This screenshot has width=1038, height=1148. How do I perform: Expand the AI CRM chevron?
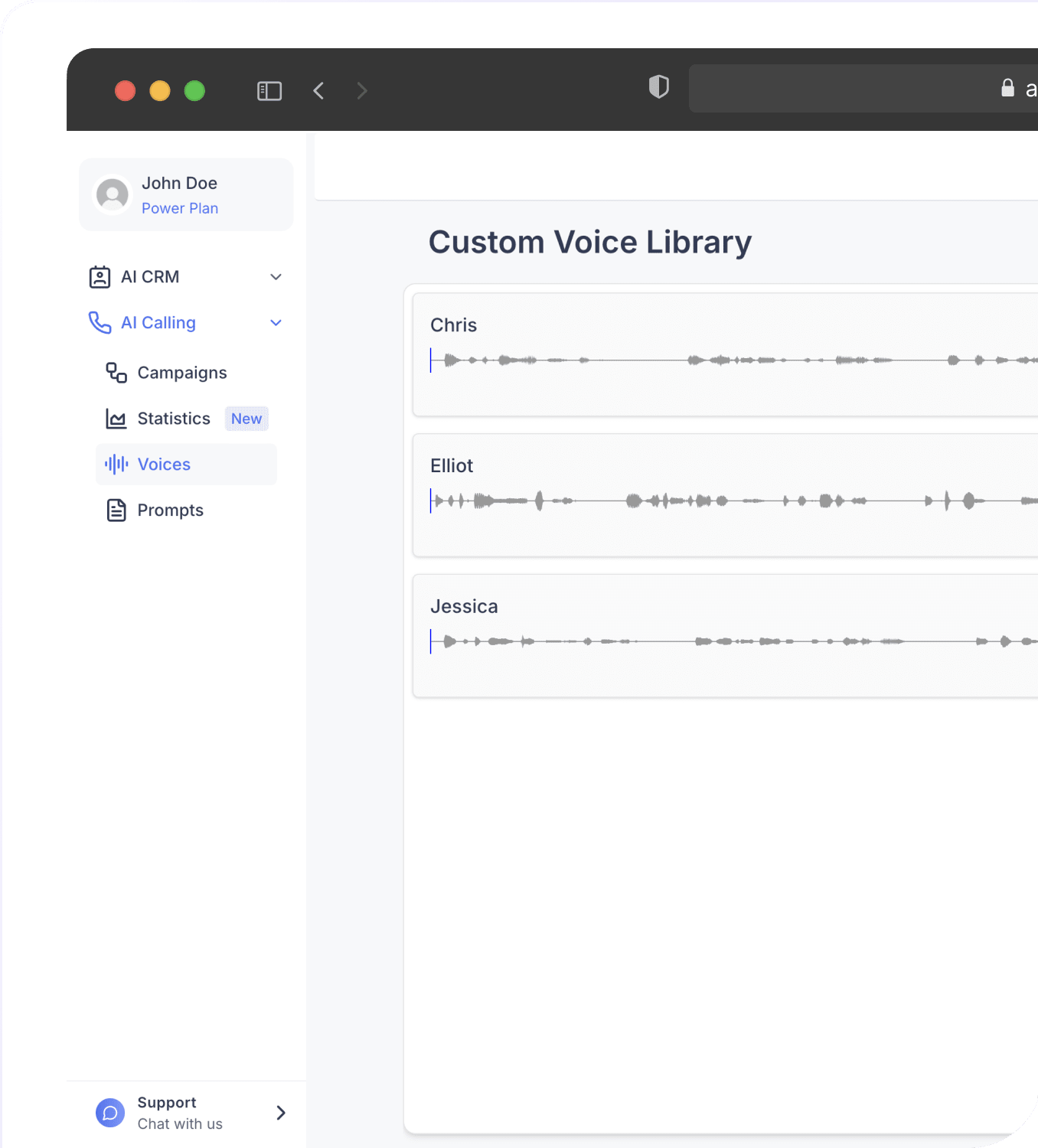(276, 277)
